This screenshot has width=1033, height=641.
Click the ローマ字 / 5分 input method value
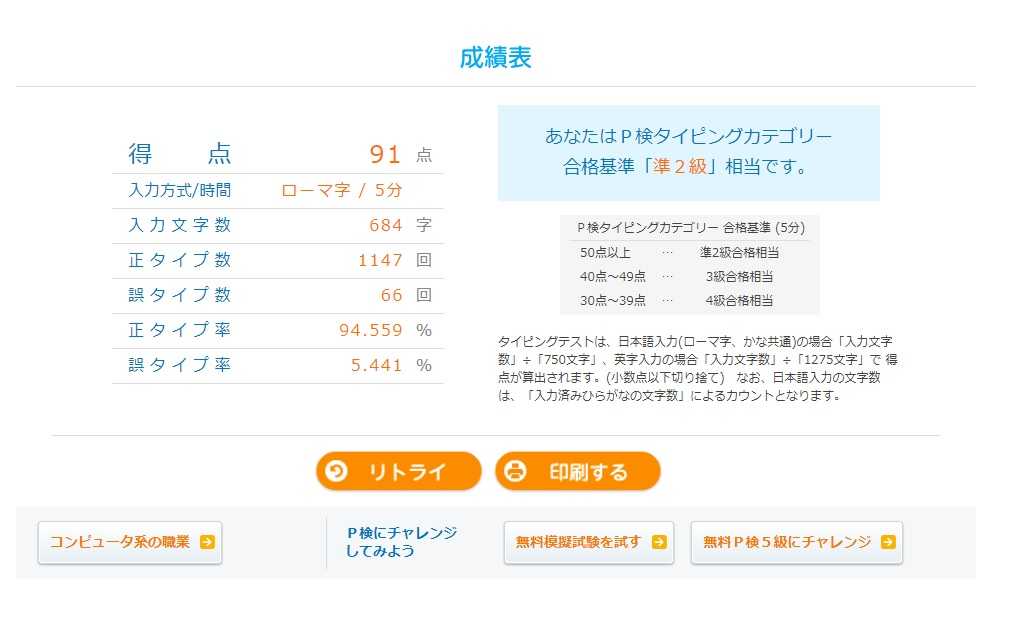click(x=341, y=190)
